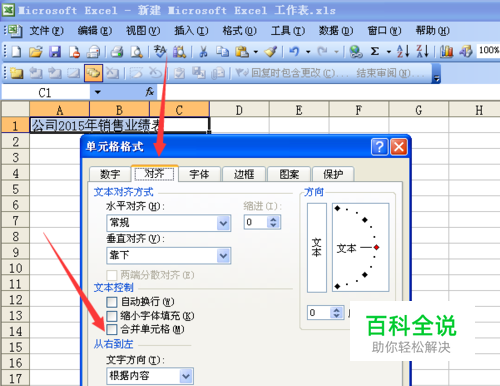
Task: Open the 窗口 Window menu
Action: 384,31
